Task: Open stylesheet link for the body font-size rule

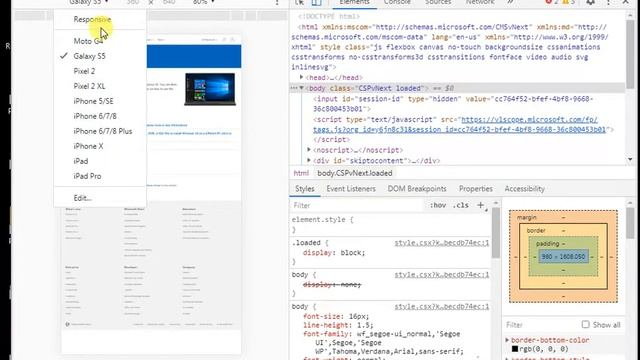Action: pyautogui.click(x=442, y=307)
